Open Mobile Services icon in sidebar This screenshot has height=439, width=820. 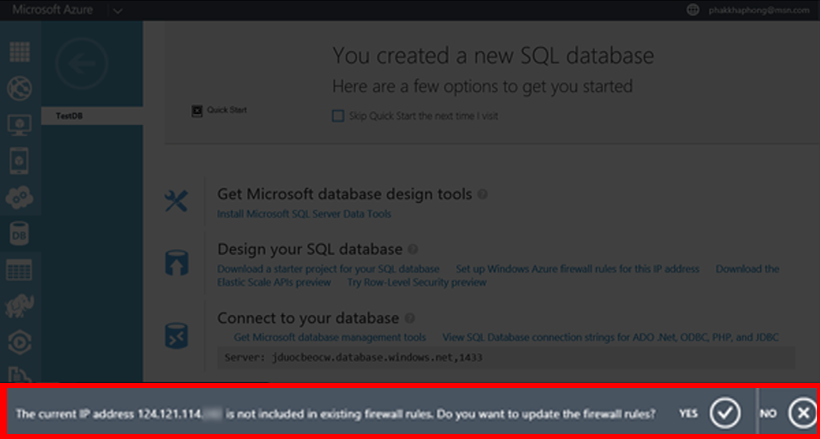[x=19, y=162]
